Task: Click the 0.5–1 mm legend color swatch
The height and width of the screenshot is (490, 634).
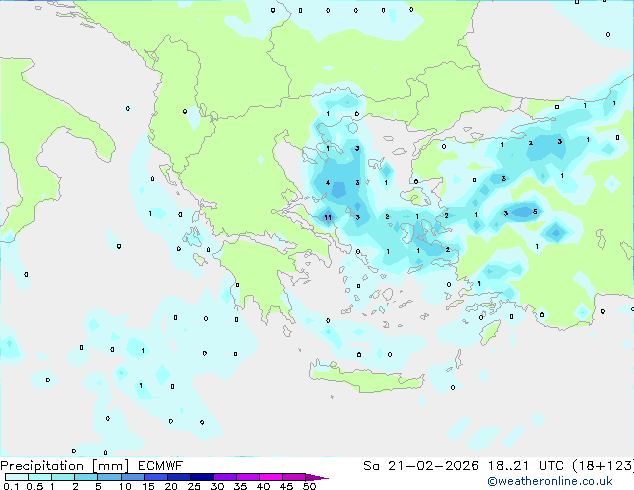Action: point(40,477)
